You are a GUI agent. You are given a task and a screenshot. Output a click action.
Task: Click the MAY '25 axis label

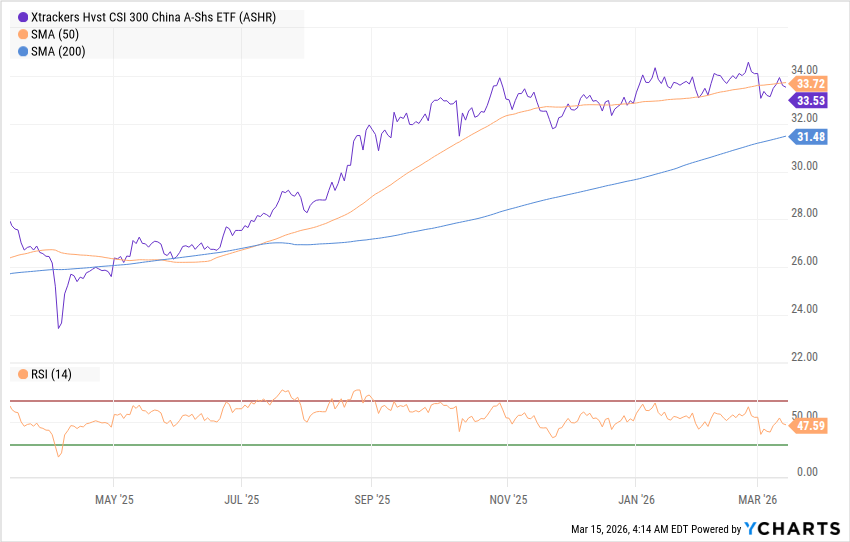pos(114,500)
